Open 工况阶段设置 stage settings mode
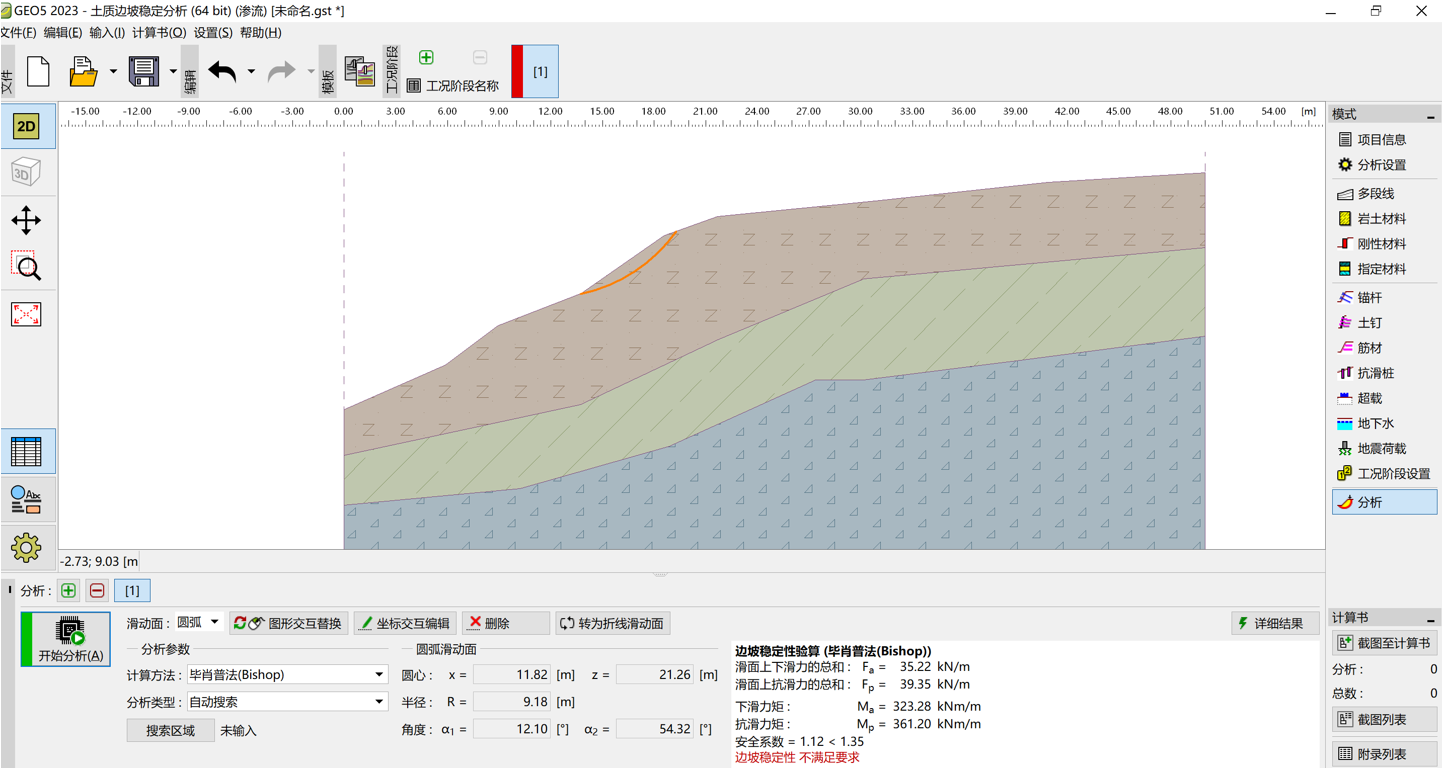 1384,474
